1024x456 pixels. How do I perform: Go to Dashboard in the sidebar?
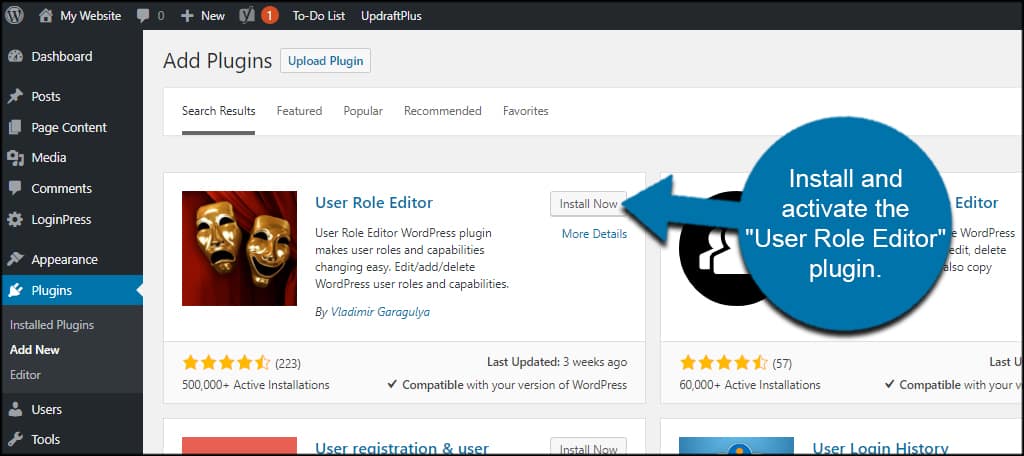point(62,57)
